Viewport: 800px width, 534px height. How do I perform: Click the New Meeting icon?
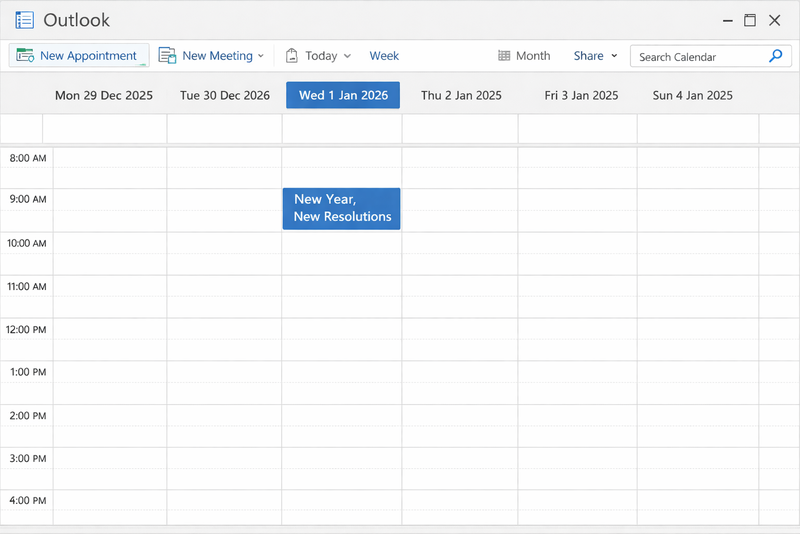[167, 56]
